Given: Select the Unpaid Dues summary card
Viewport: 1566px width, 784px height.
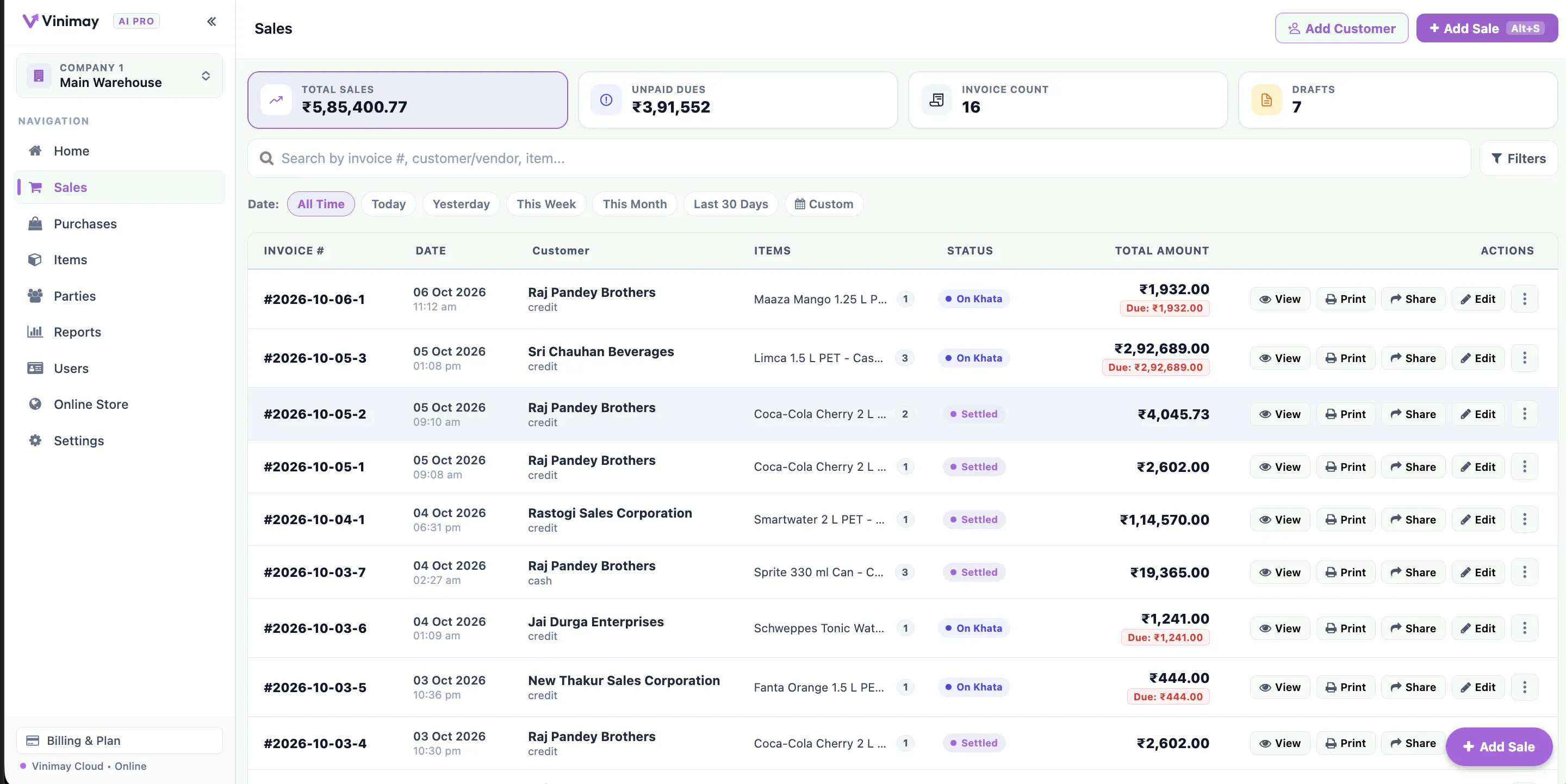Looking at the screenshot, I should (x=737, y=99).
